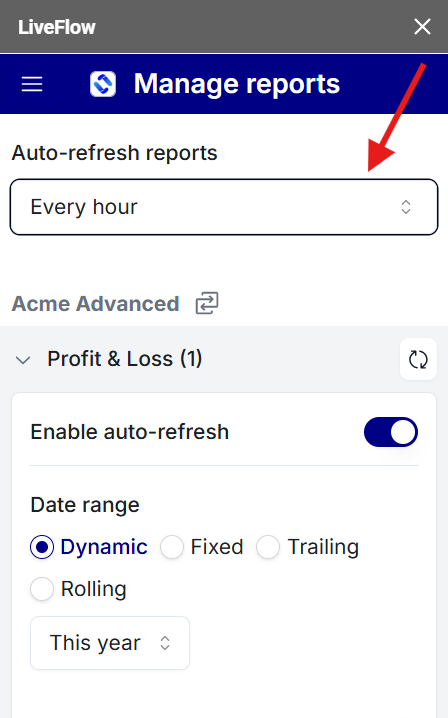Click the Auto-refresh reports label
448x718 pixels.
tap(115, 153)
